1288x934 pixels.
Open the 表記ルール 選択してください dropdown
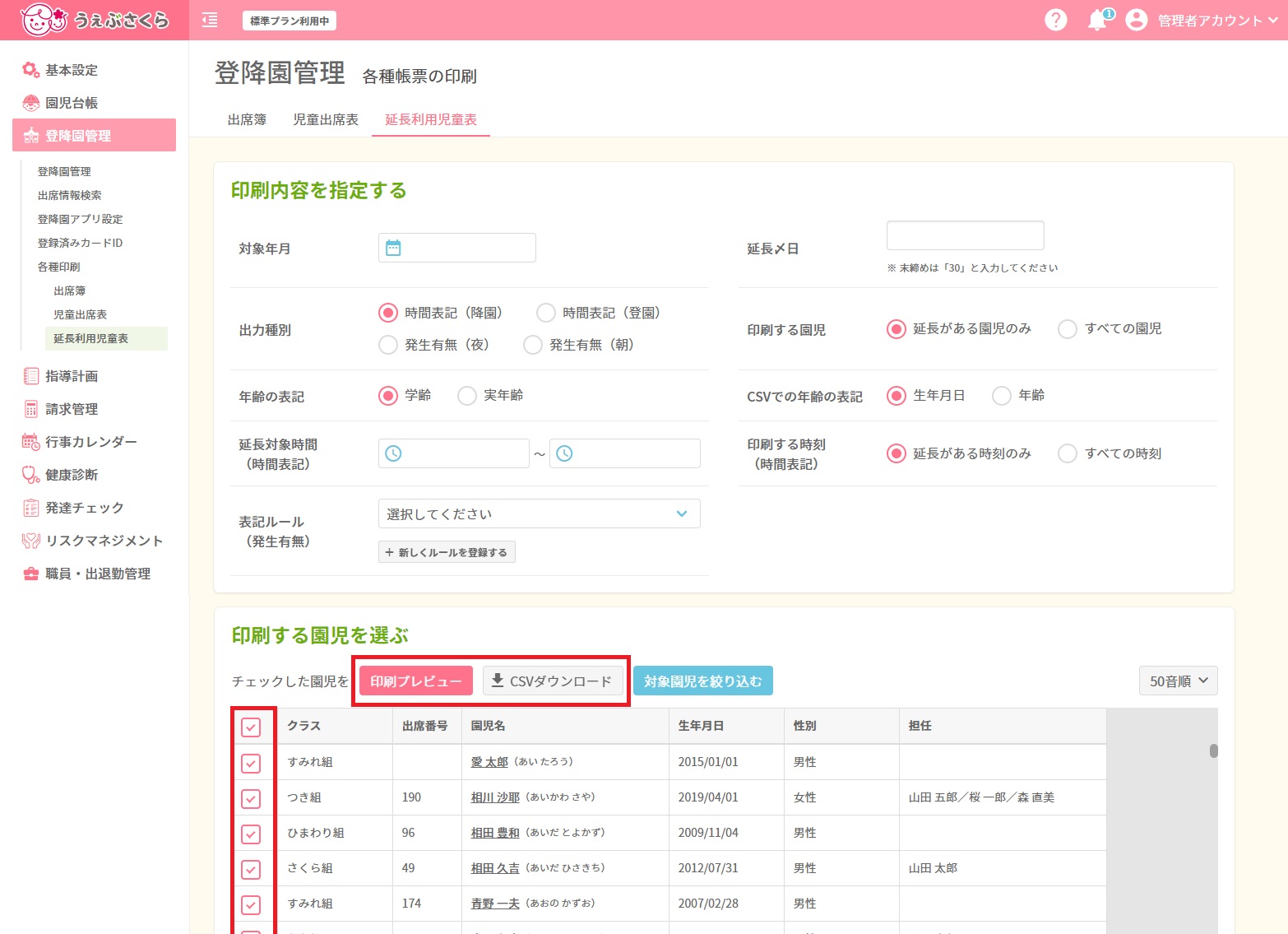[539, 513]
